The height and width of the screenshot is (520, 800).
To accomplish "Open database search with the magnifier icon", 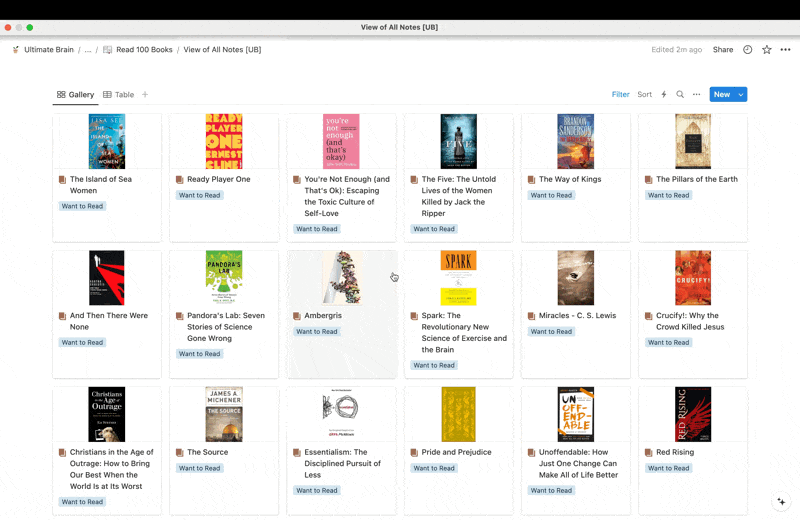I will pyautogui.click(x=680, y=94).
